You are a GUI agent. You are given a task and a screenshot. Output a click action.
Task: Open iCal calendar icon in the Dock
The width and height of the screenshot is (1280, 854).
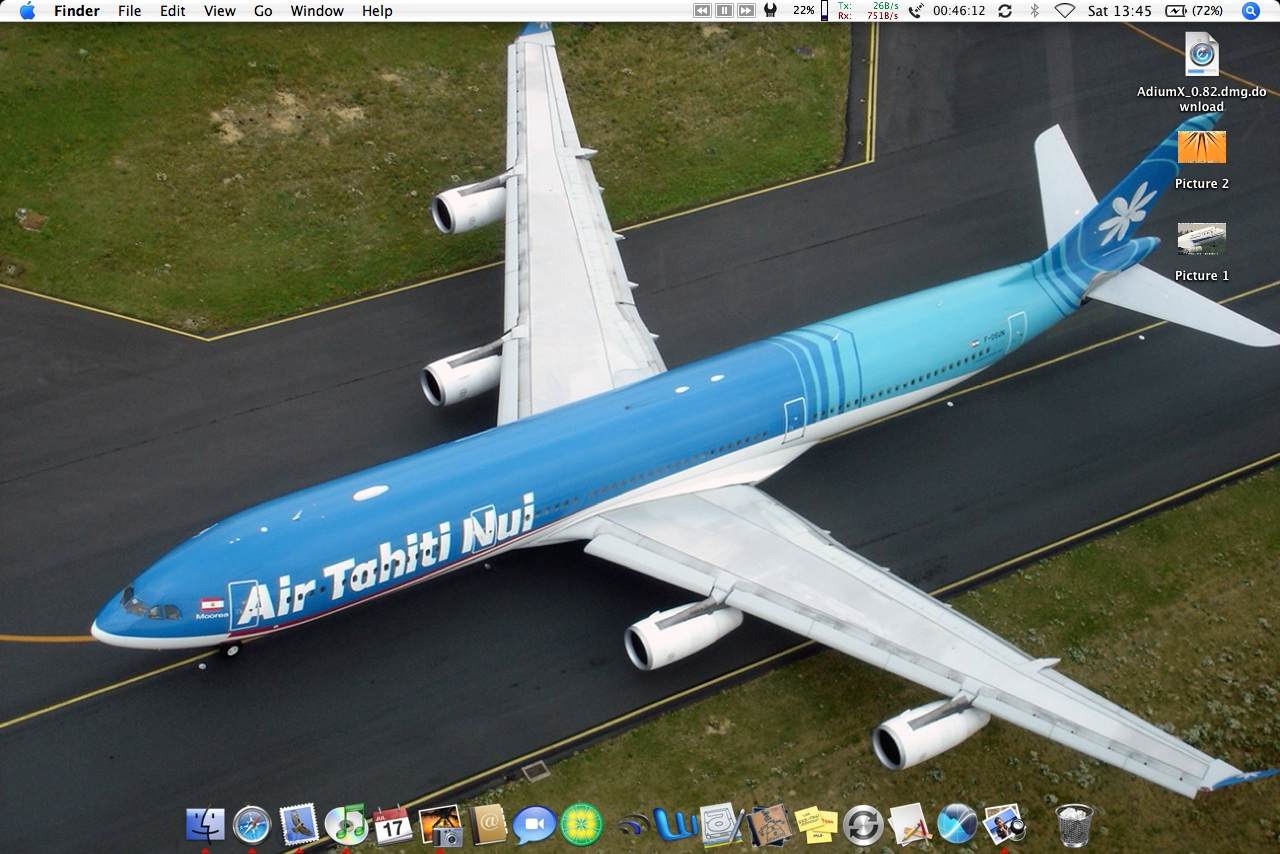393,825
